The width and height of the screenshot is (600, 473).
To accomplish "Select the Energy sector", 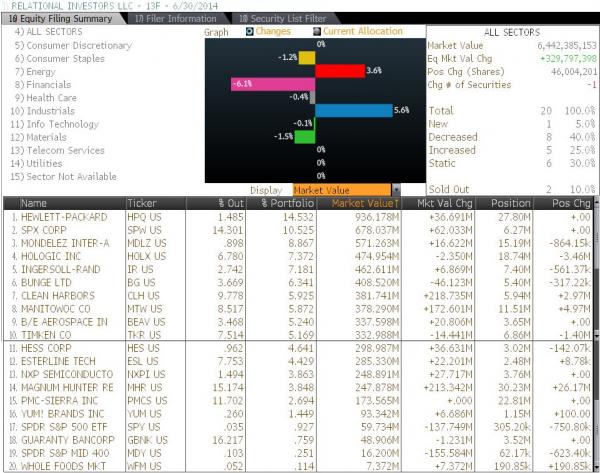I will click(35, 72).
